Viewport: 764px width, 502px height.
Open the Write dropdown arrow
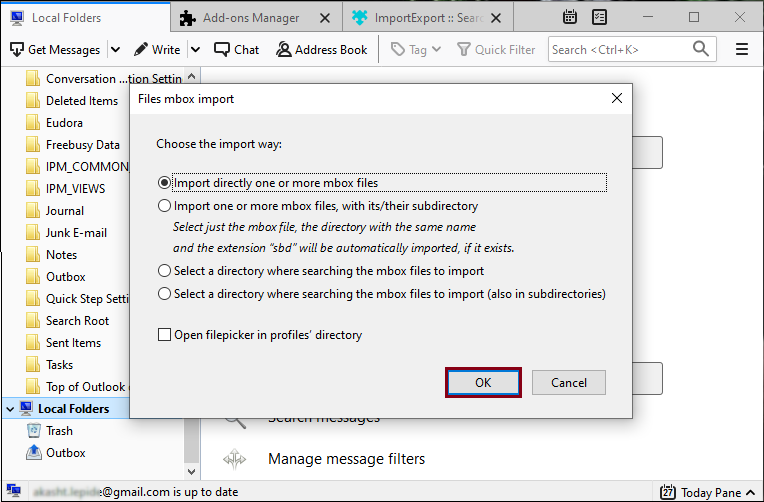(195, 50)
